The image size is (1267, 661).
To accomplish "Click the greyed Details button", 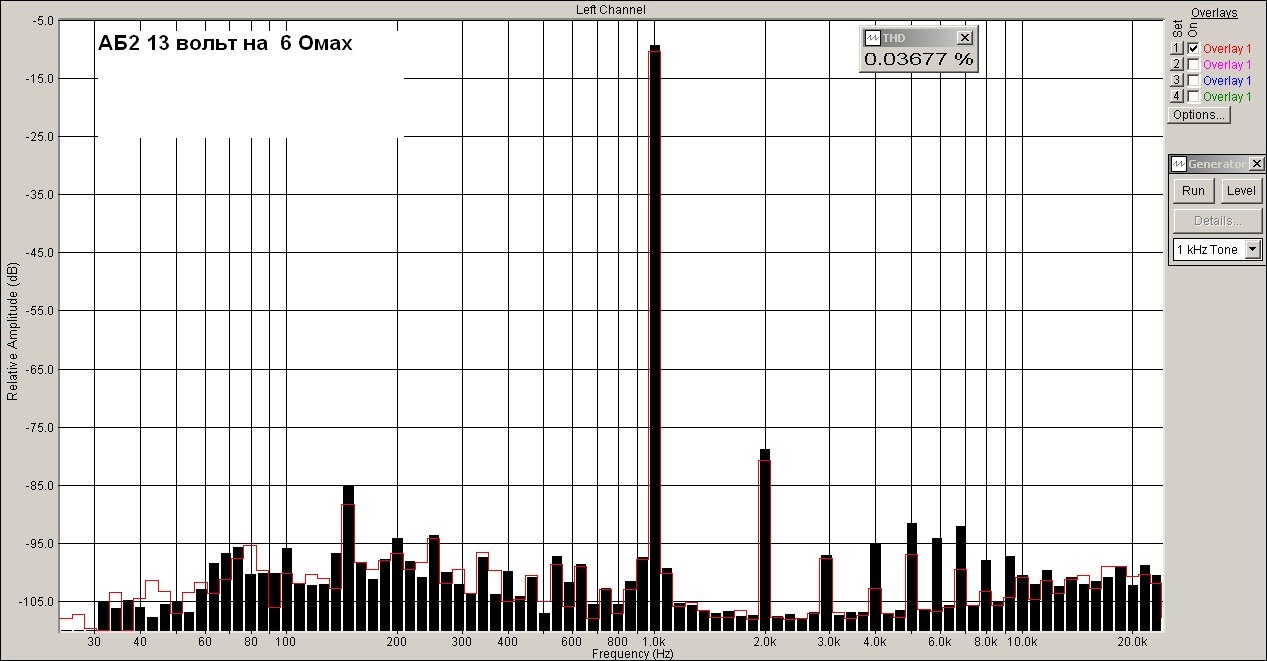I will (1217, 220).
